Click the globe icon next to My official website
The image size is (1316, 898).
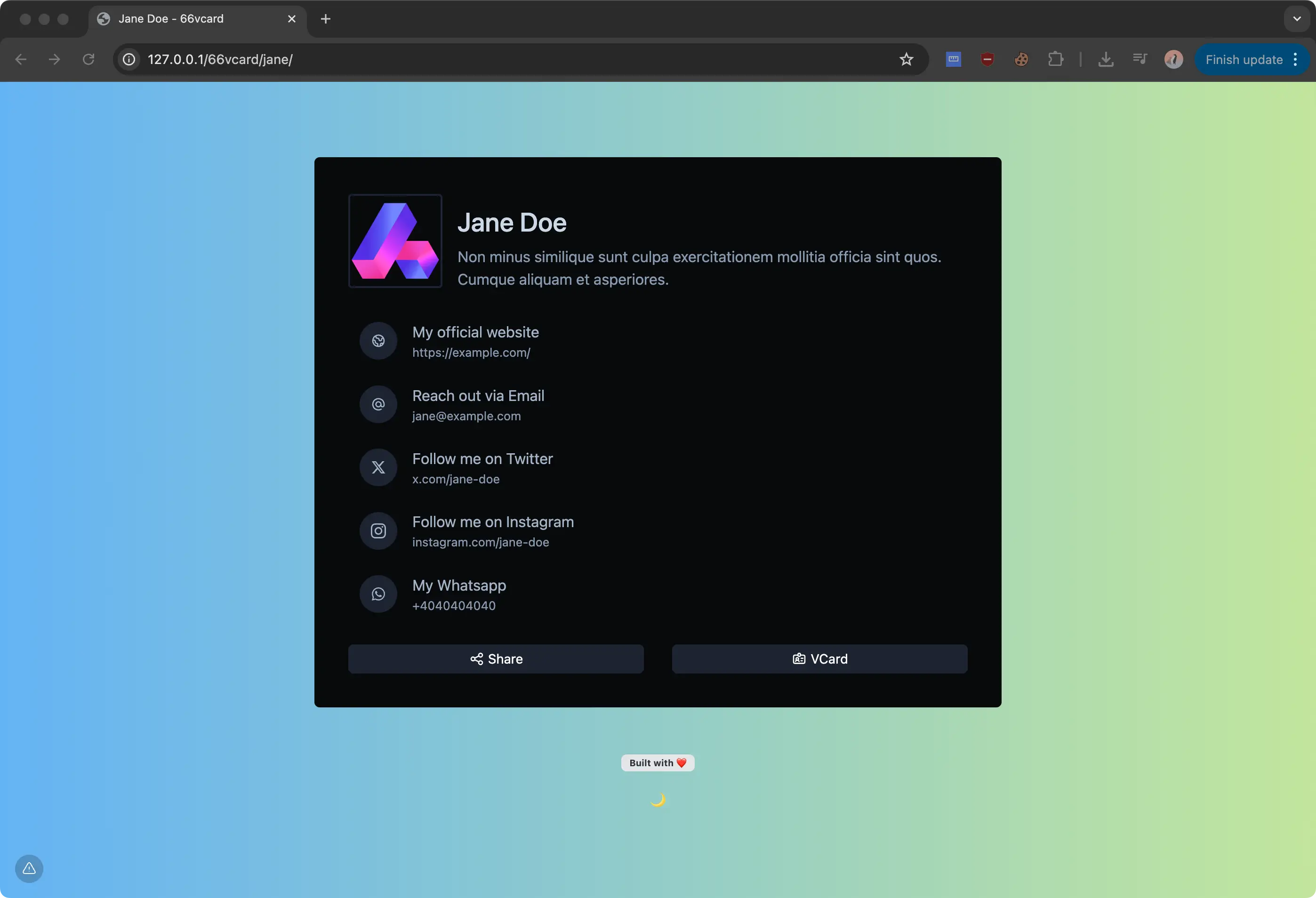377,341
